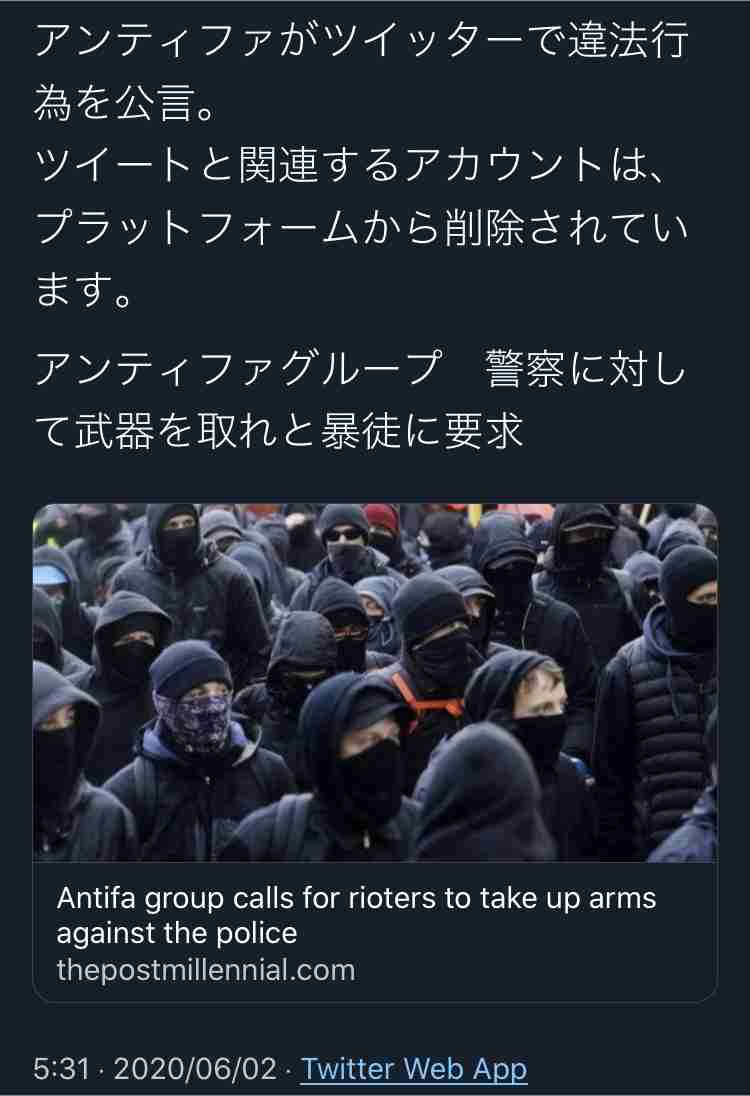Click the red beanie in the card photo
This screenshot has height=1096, width=750.
pos(382,518)
